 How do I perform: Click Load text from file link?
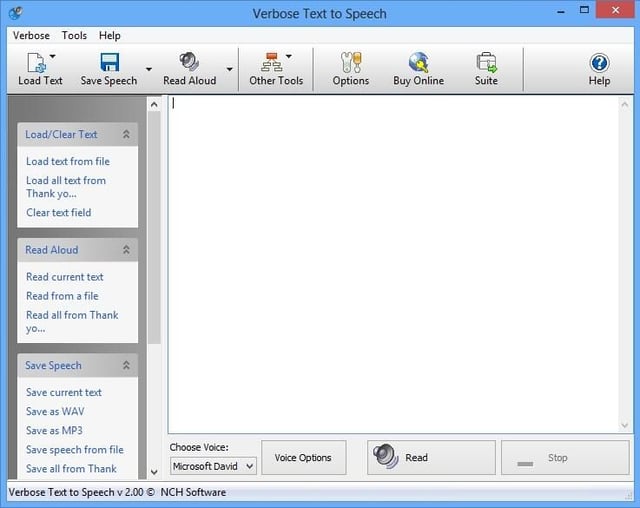pyautogui.click(x=68, y=161)
